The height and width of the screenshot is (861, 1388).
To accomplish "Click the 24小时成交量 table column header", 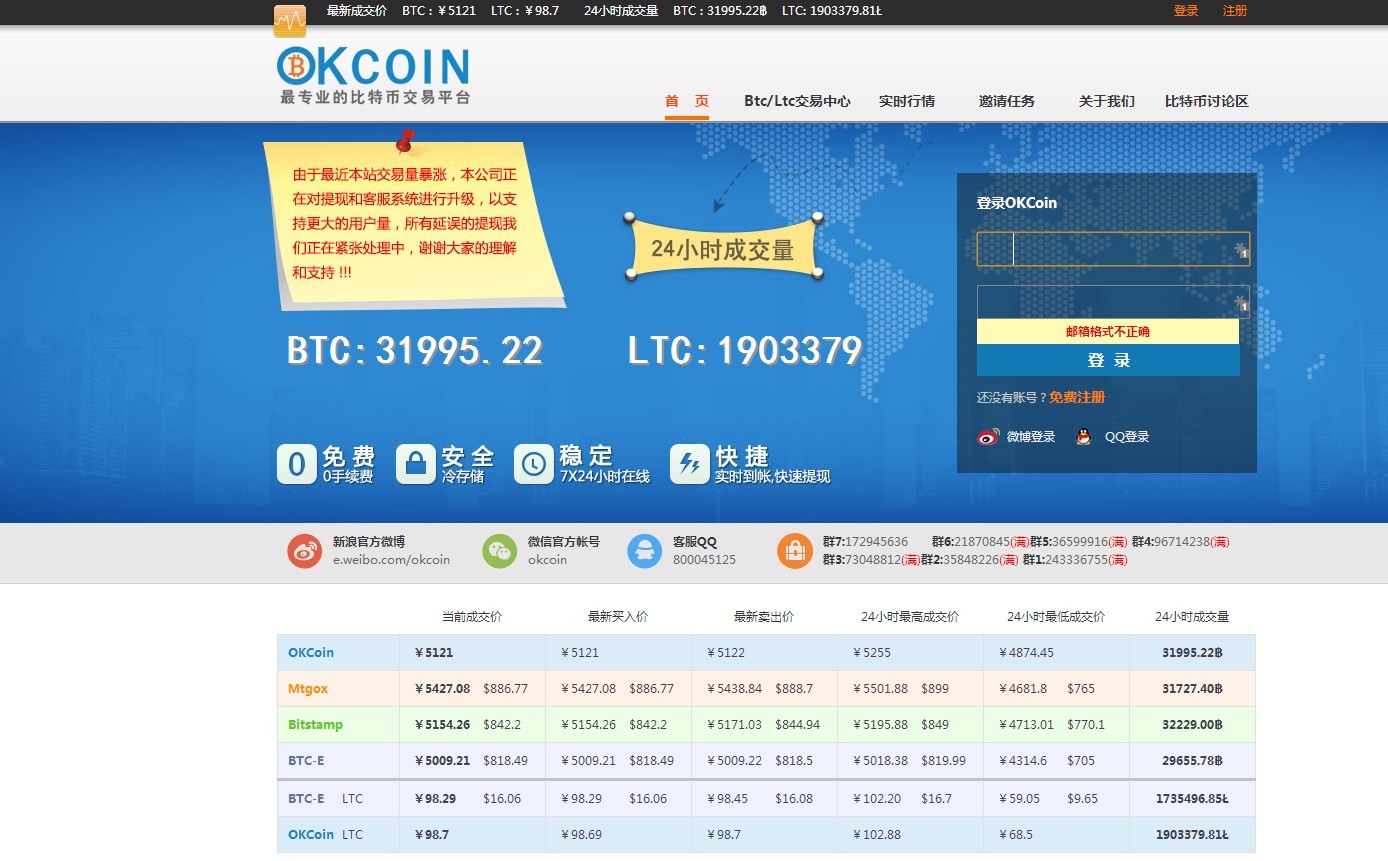I will [x=1192, y=617].
